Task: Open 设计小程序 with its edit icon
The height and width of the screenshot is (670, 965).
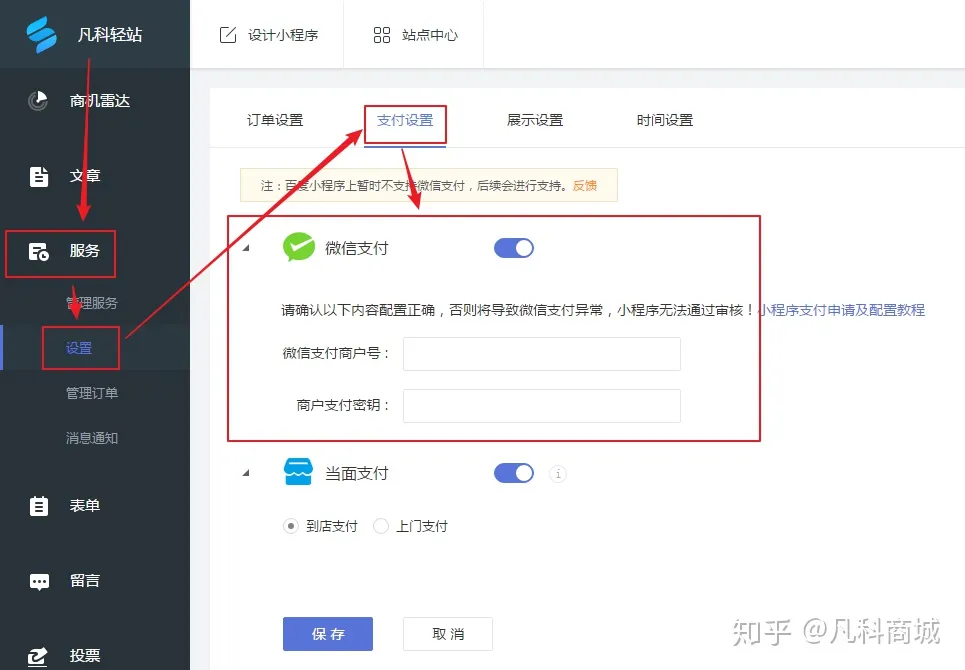Action: (x=228, y=33)
